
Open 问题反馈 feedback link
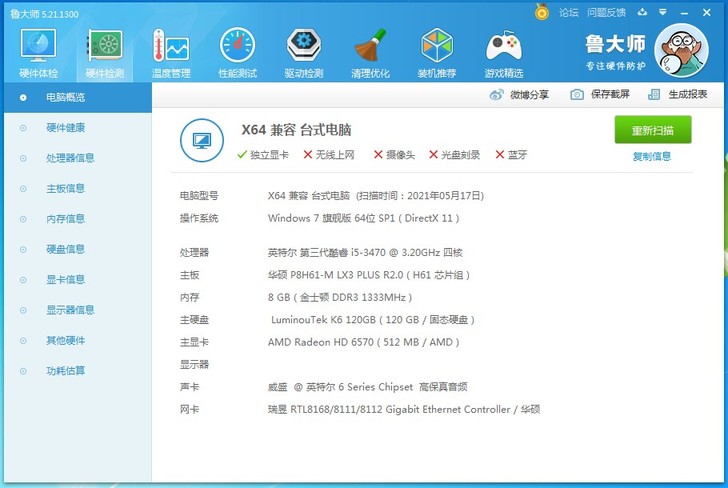click(606, 13)
